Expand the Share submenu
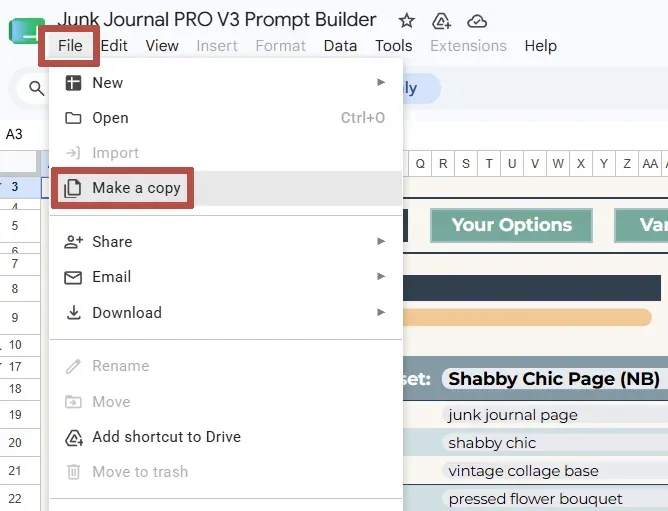668x511 pixels. [226, 242]
